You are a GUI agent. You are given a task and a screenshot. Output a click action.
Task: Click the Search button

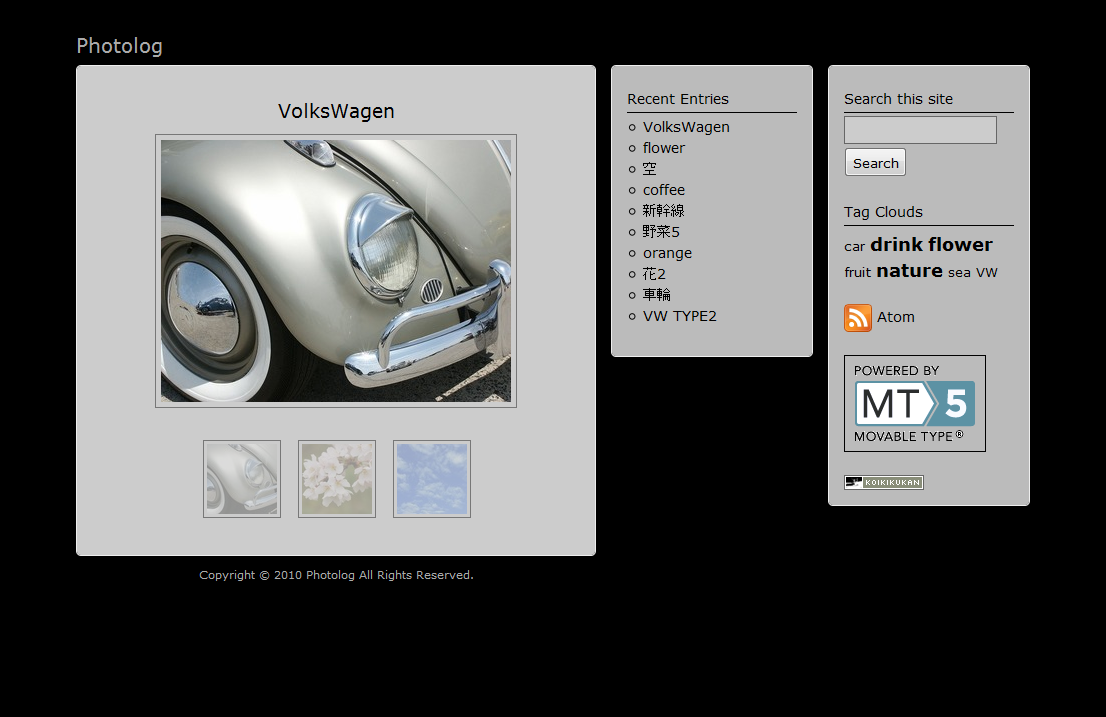(875, 163)
